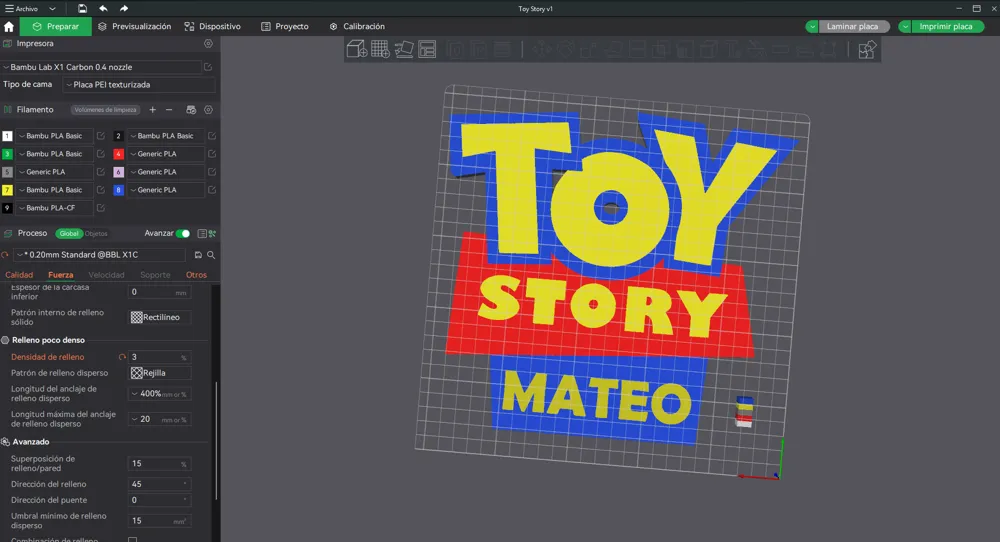Click the white filament 1 color swatch
1000x542 pixels.
click(7, 136)
